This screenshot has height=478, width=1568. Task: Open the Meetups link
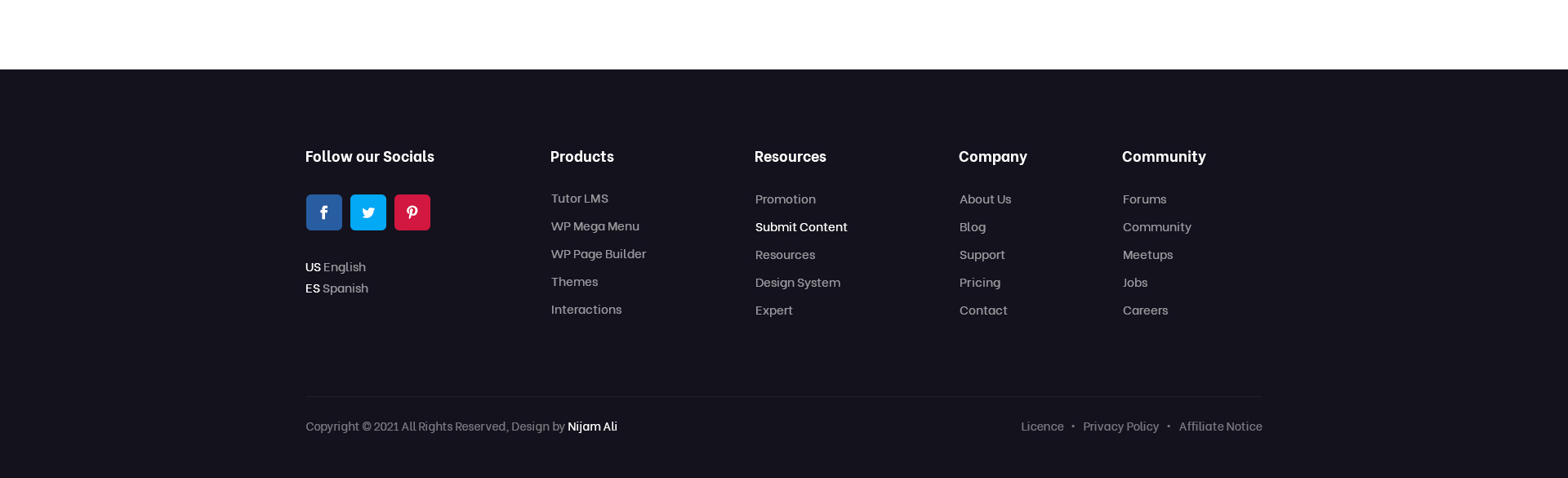[1147, 254]
